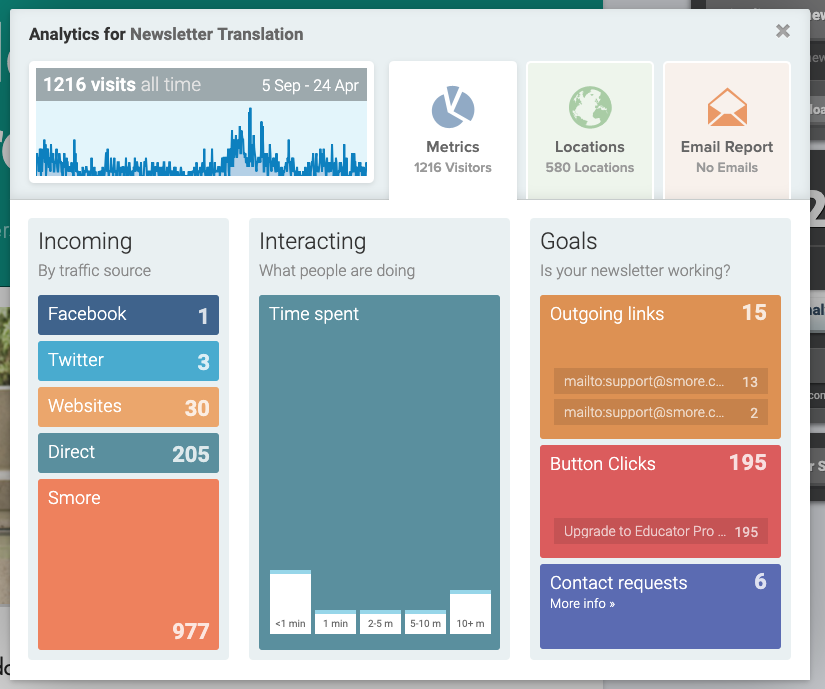The width and height of the screenshot is (825, 689).
Task: Open the mailto support link with 2 clicks
Action: 661,412
